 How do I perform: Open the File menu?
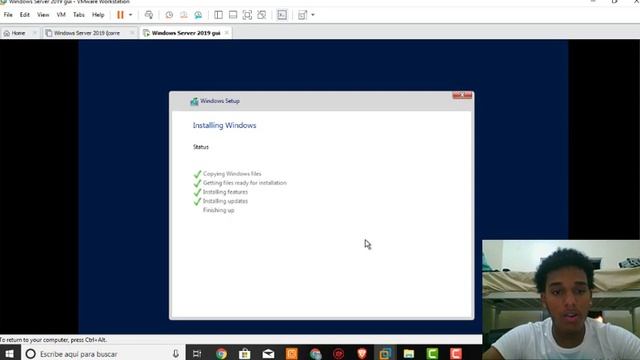[x=8, y=15]
